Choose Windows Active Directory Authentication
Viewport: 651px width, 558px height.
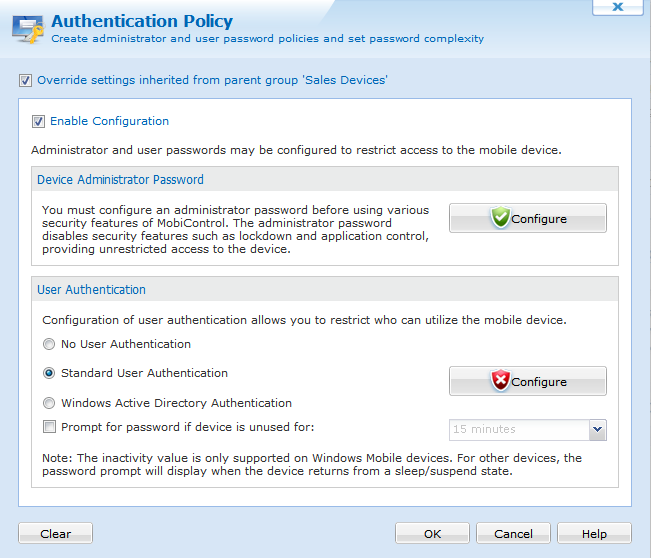coord(49,403)
